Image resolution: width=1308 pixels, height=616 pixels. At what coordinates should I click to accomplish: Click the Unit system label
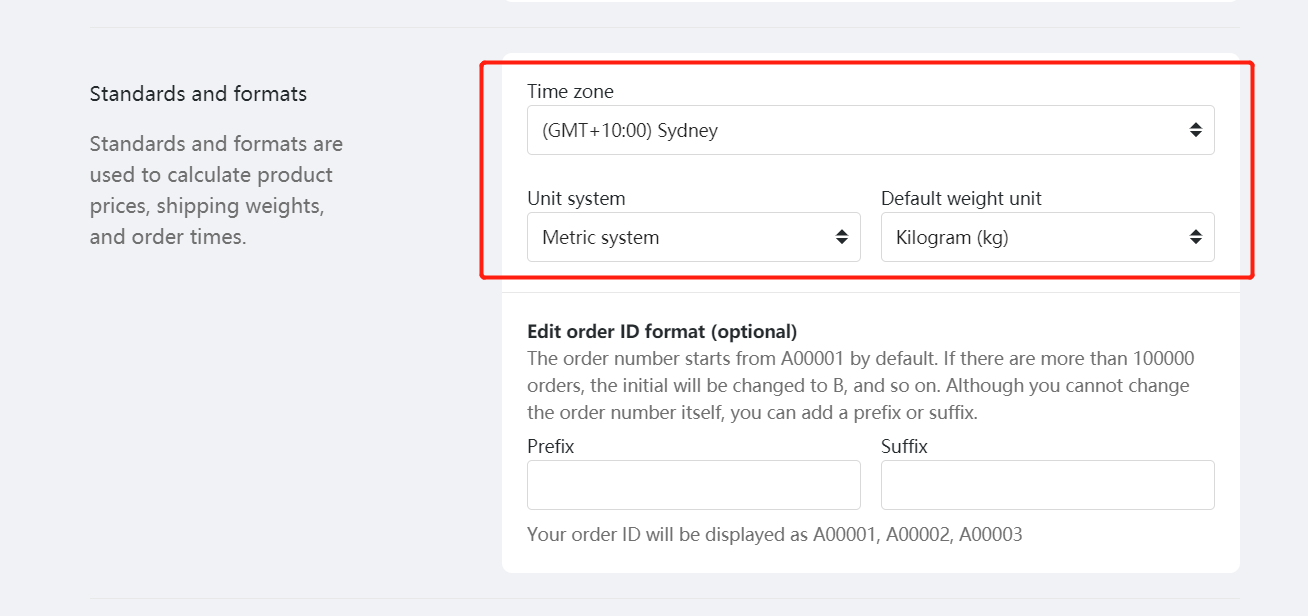(x=576, y=198)
